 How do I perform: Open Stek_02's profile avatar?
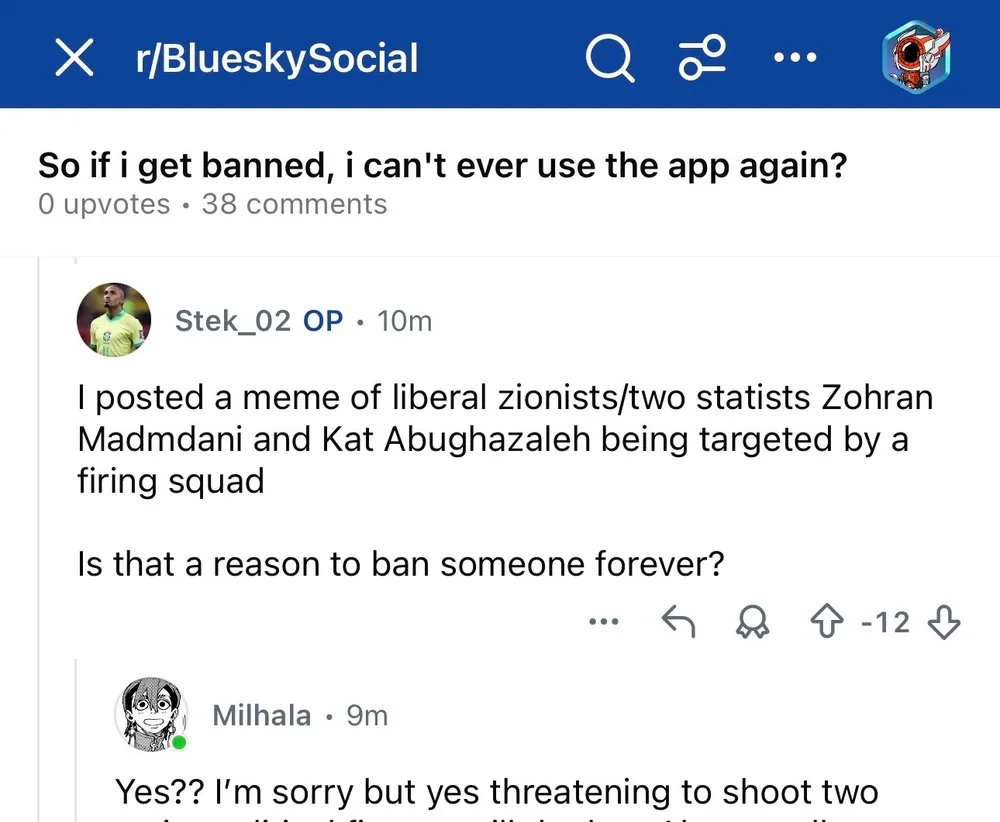[113, 320]
